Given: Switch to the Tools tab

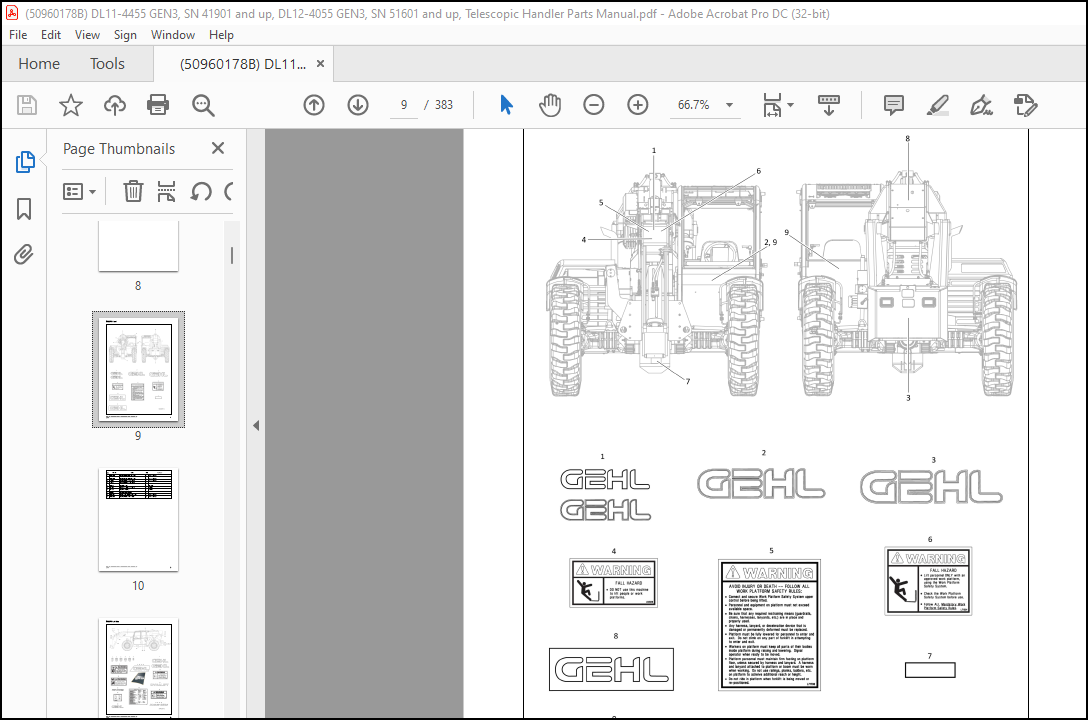Looking at the screenshot, I should coord(107,64).
